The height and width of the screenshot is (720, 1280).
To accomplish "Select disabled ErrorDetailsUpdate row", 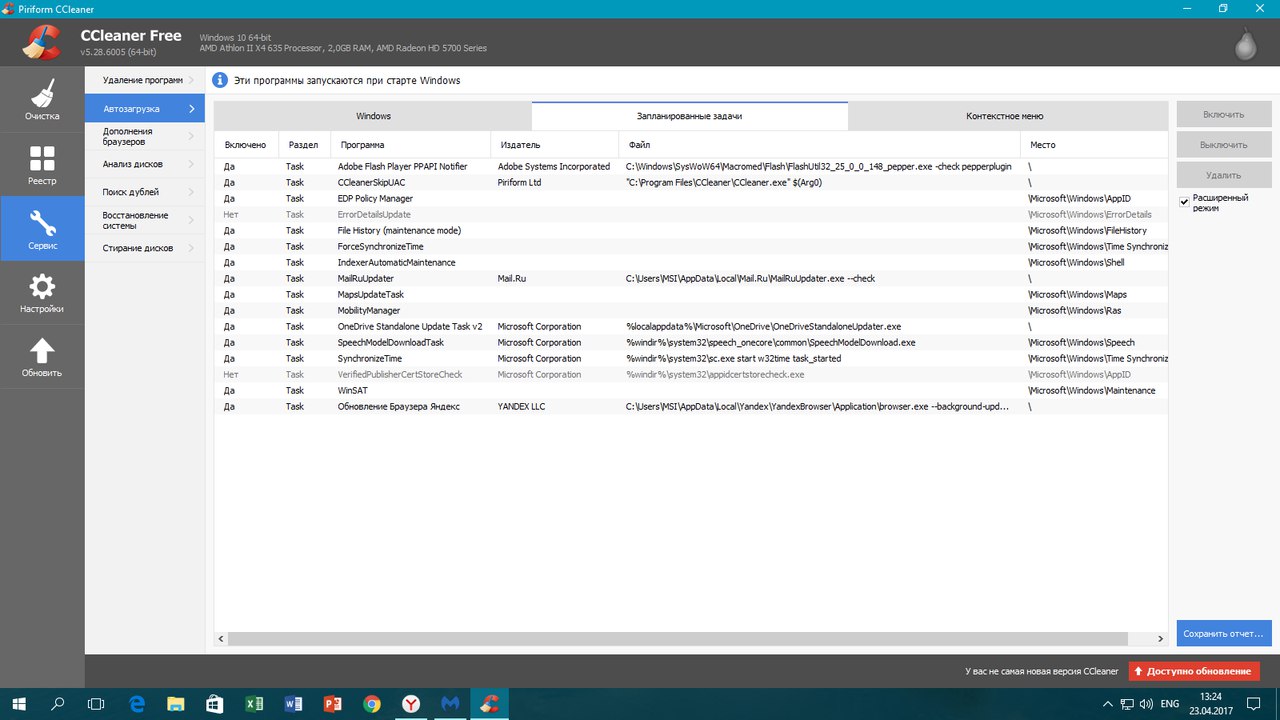I will (691, 215).
